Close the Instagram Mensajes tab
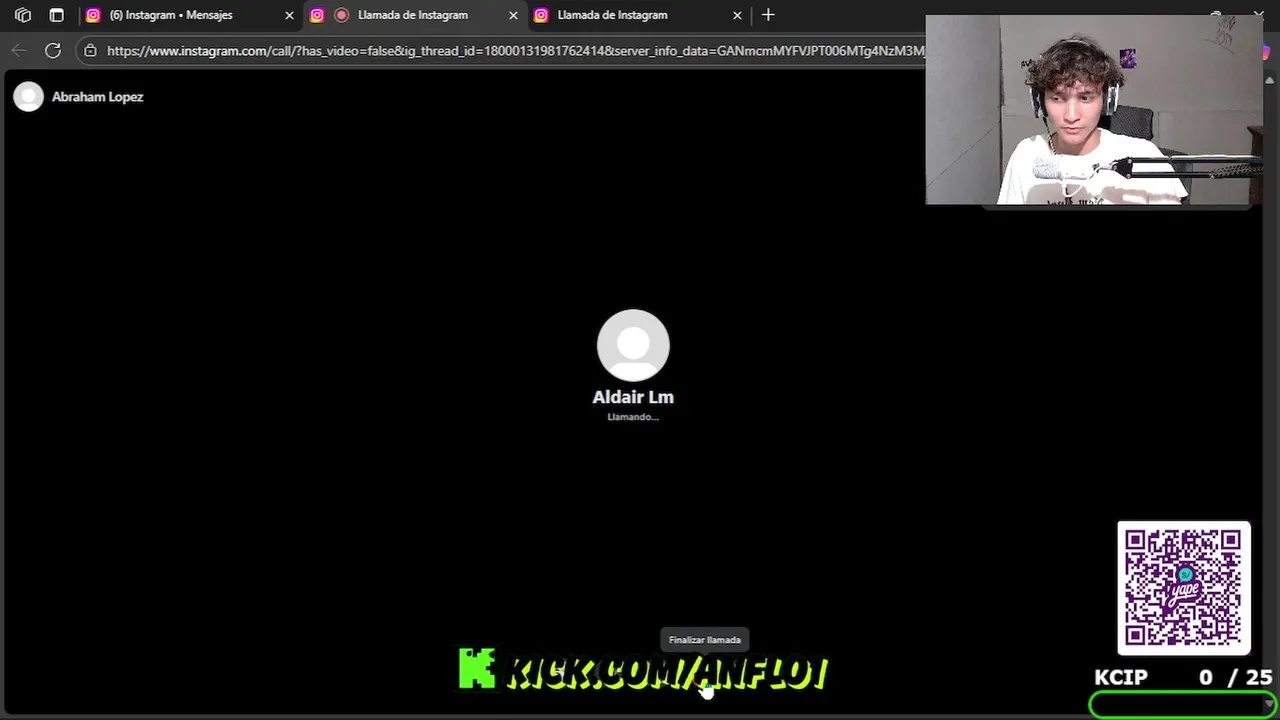The height and width of the screenshot is (720, 1280). click(289, 15)
